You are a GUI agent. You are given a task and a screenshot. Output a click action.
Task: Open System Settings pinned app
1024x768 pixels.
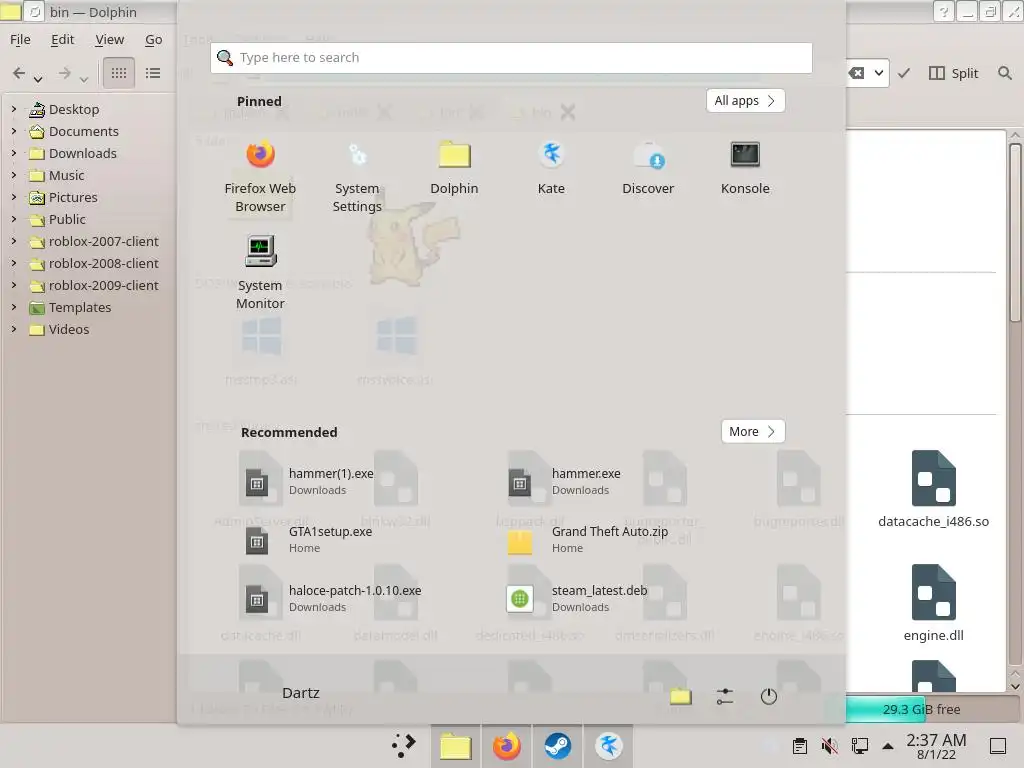click(x=357, y=176)
